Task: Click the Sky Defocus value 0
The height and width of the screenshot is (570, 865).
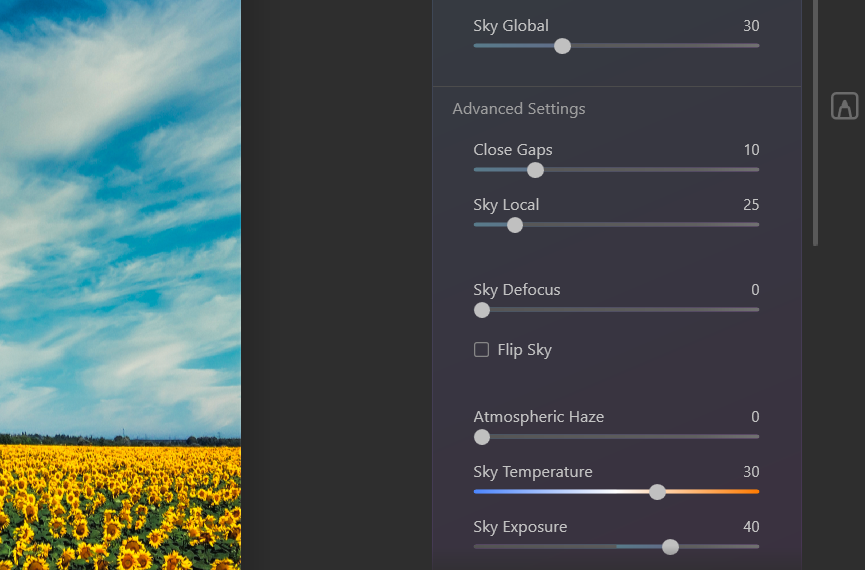Action: point(755,290)
